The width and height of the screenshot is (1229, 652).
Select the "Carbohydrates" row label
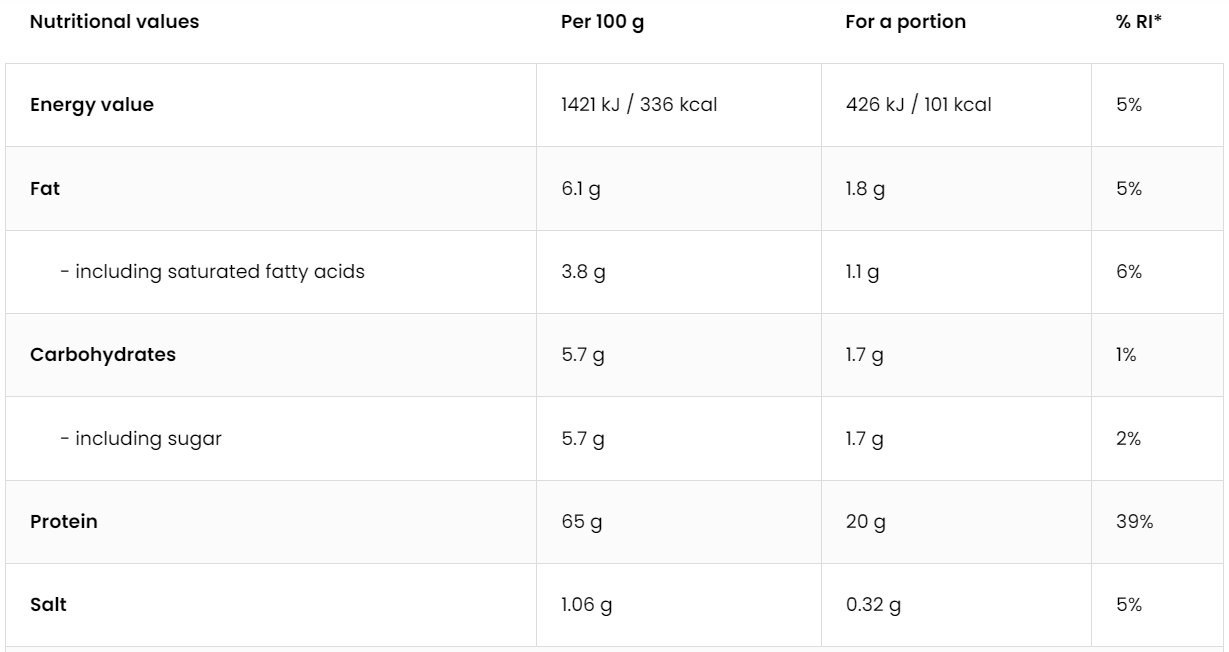tap(103, 355)
